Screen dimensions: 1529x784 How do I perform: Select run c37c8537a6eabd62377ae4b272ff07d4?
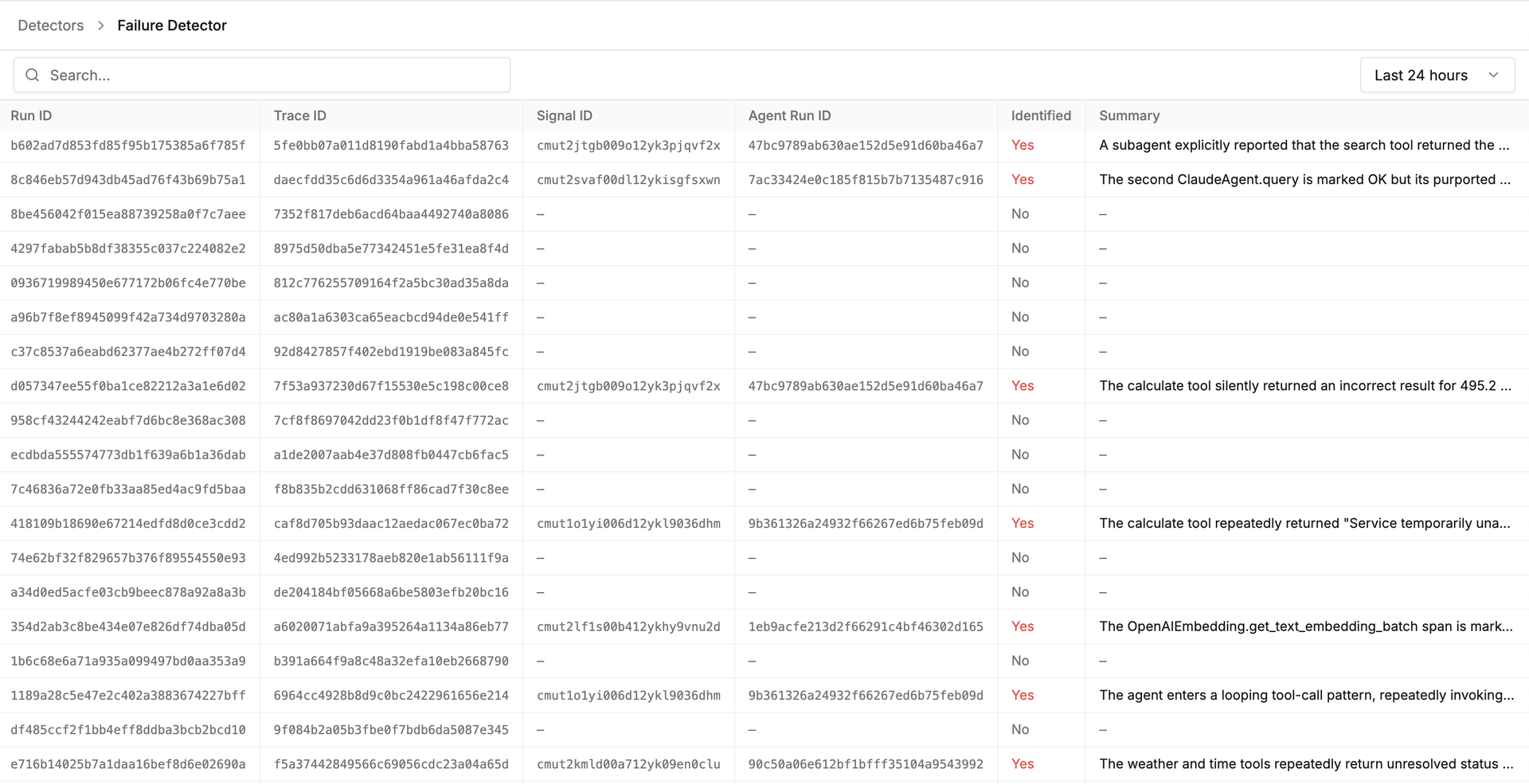point(128,351)
